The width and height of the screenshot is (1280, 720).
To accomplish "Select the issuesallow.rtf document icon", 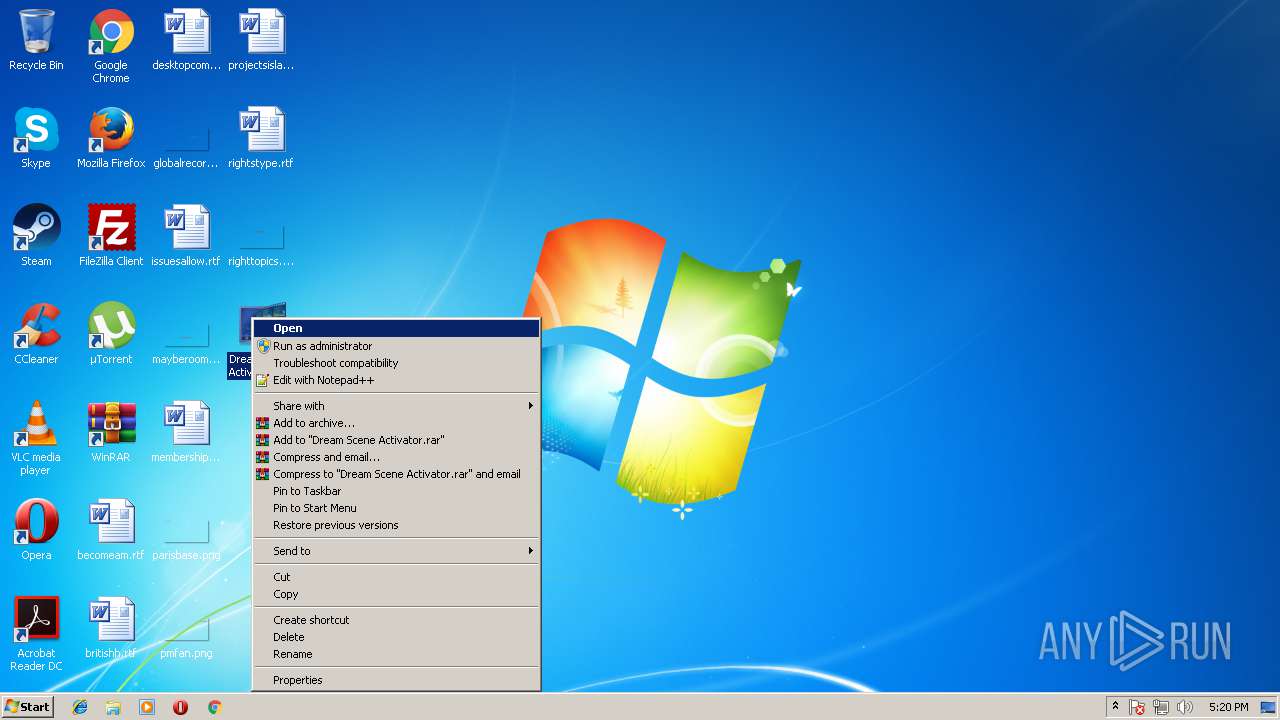I will (186, 236).
